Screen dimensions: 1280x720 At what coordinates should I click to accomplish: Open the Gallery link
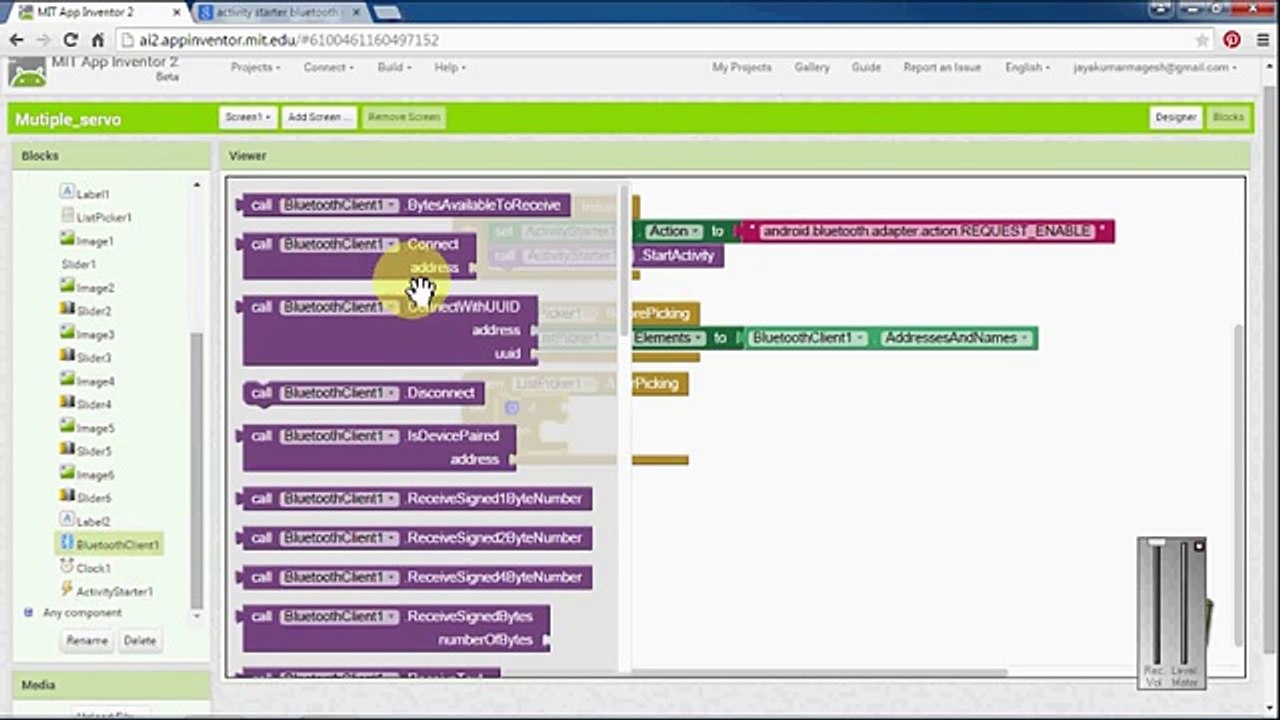(811, 67)
